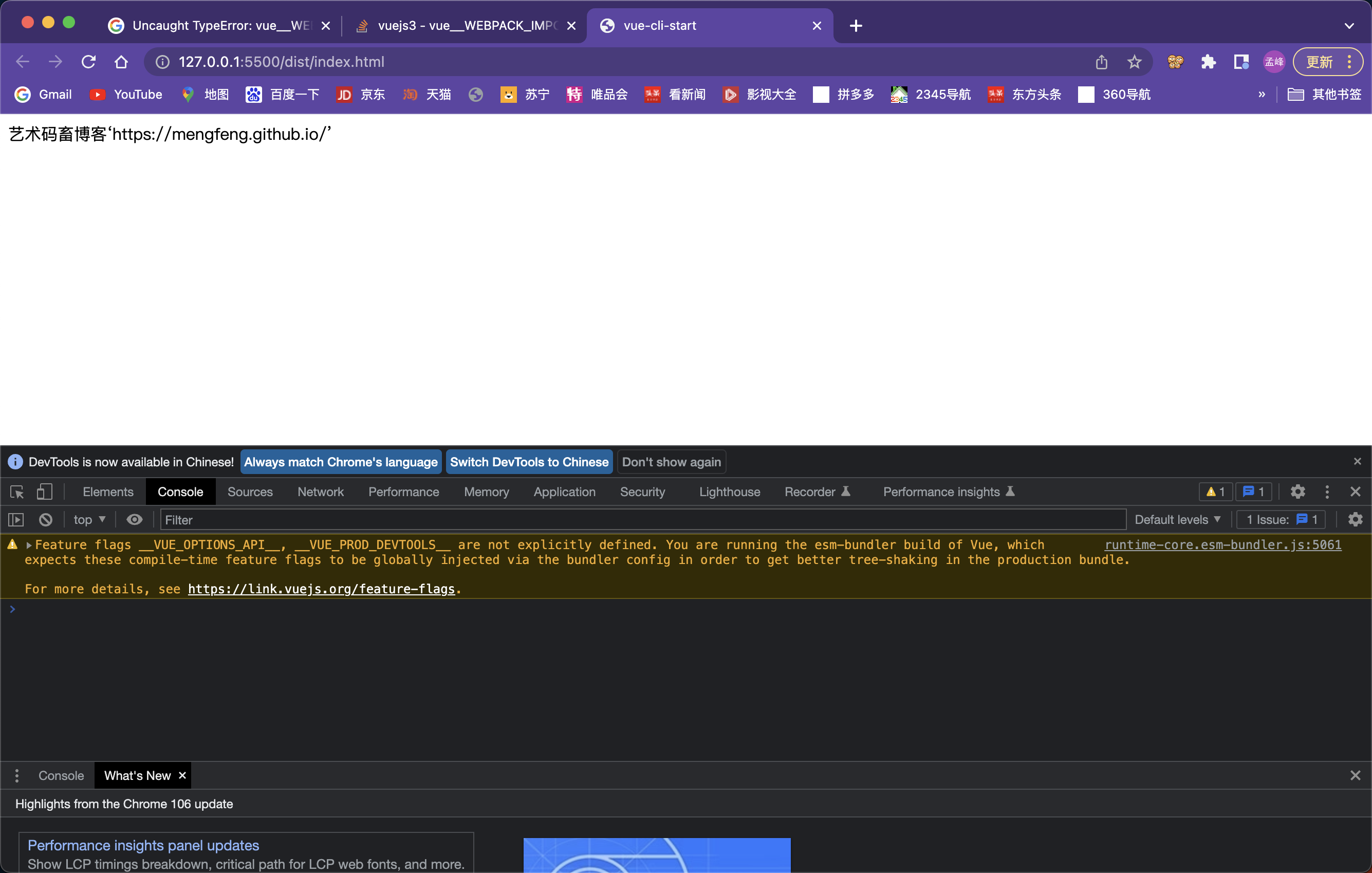The height and width of the screenshot is (873, 1372).
Task: Click the live expression eye icon
Action: pos(135,519)
